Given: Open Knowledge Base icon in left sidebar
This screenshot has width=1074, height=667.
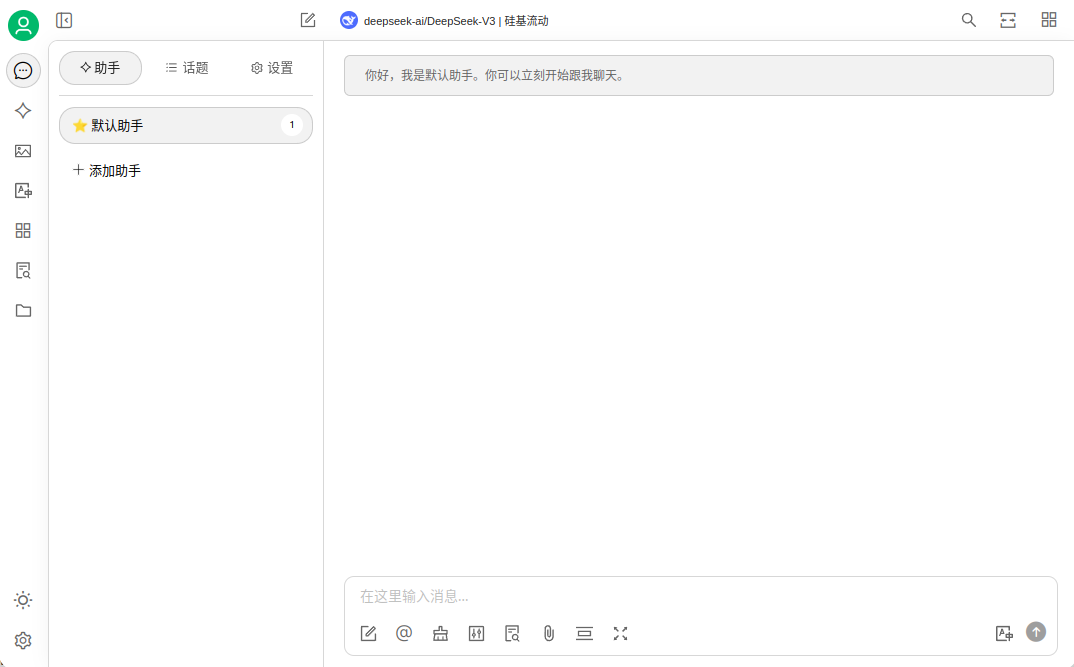Looking at the screenshot, I should 23,270.
